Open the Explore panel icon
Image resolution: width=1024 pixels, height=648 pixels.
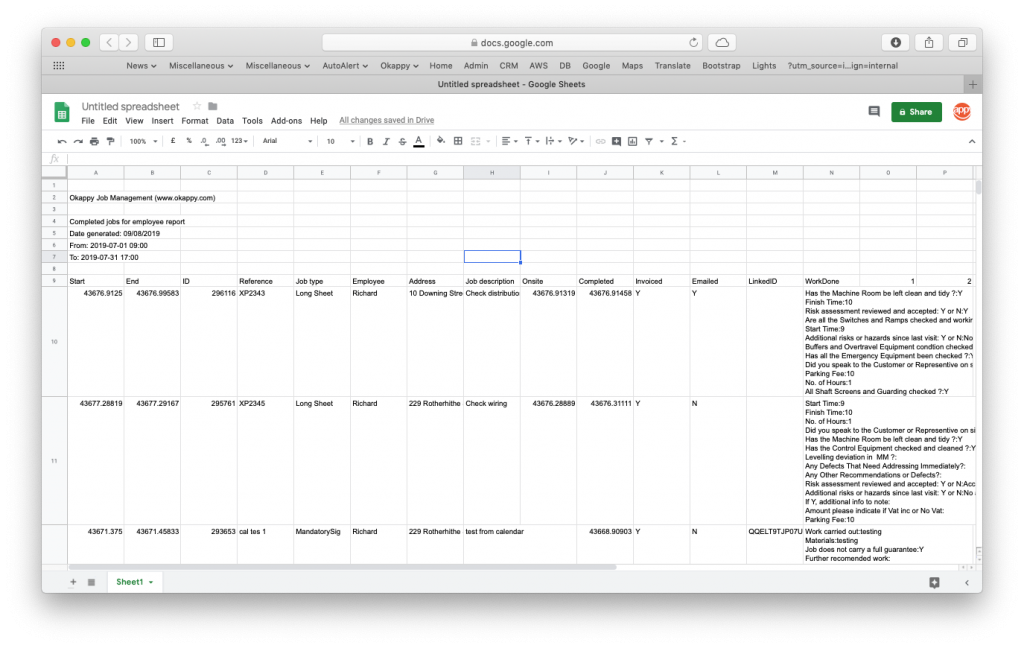935,583
